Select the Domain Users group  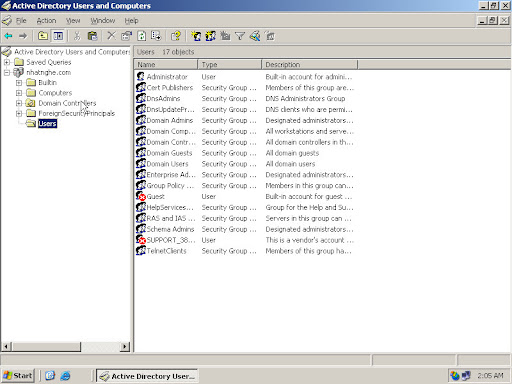[167, 164]
